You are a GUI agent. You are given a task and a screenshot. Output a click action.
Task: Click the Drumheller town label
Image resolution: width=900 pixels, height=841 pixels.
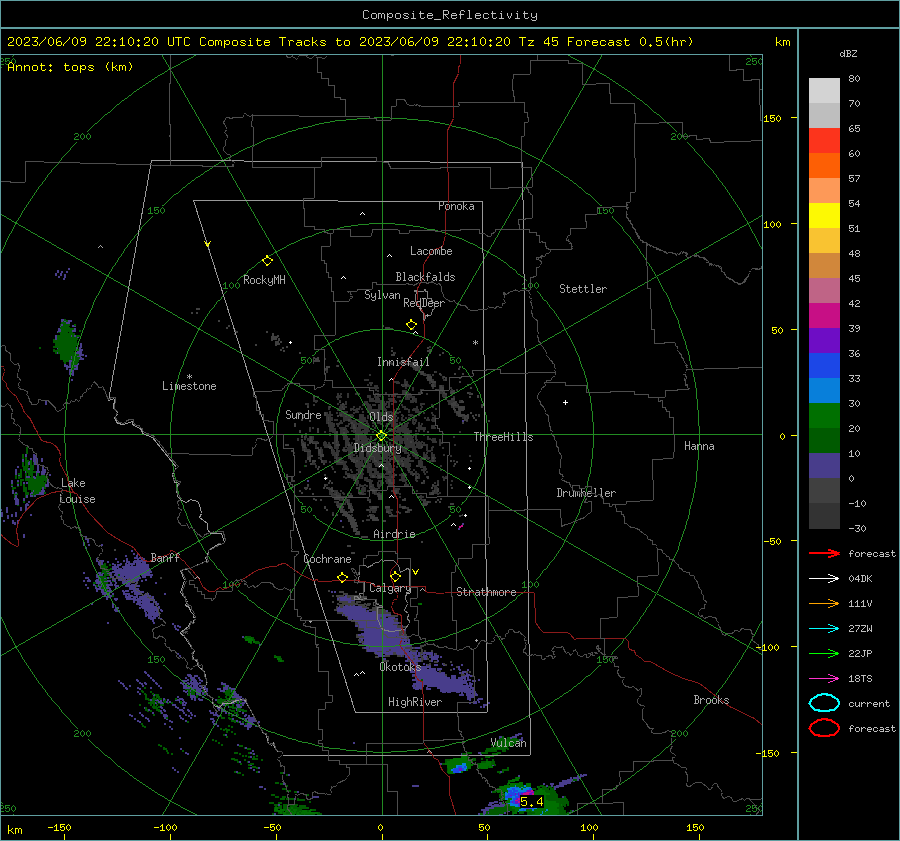(586, 493)
